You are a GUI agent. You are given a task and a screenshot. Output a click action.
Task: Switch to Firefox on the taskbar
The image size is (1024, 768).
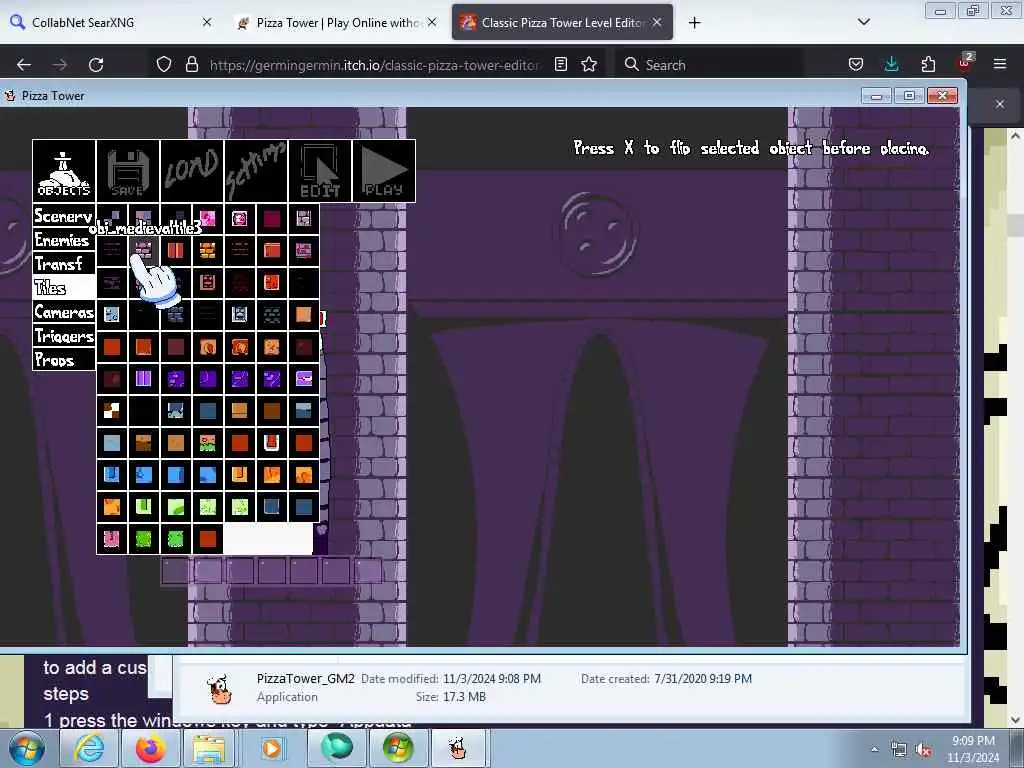(x=150, y=748)
